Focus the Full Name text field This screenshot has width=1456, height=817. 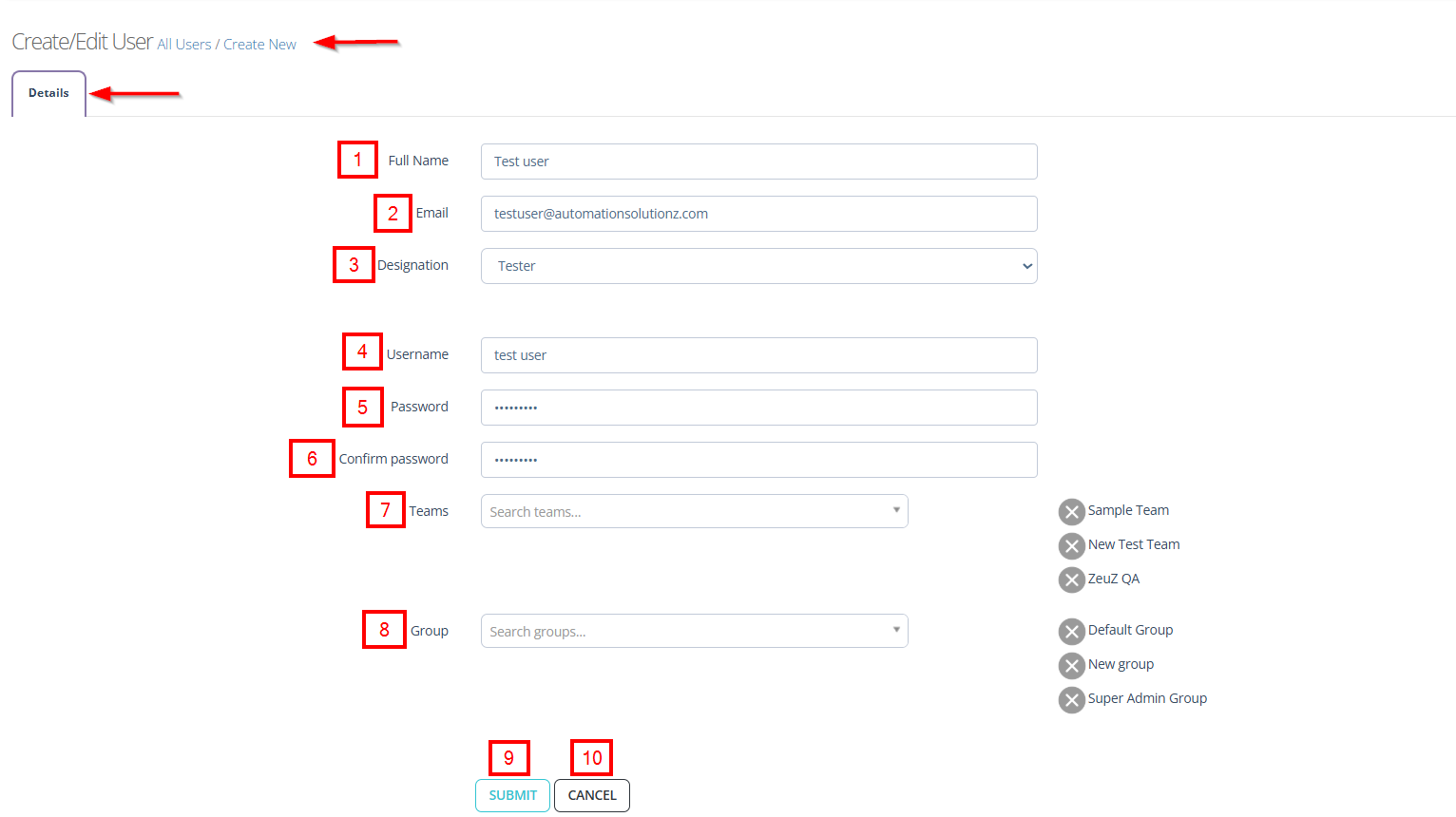point(758,161)
